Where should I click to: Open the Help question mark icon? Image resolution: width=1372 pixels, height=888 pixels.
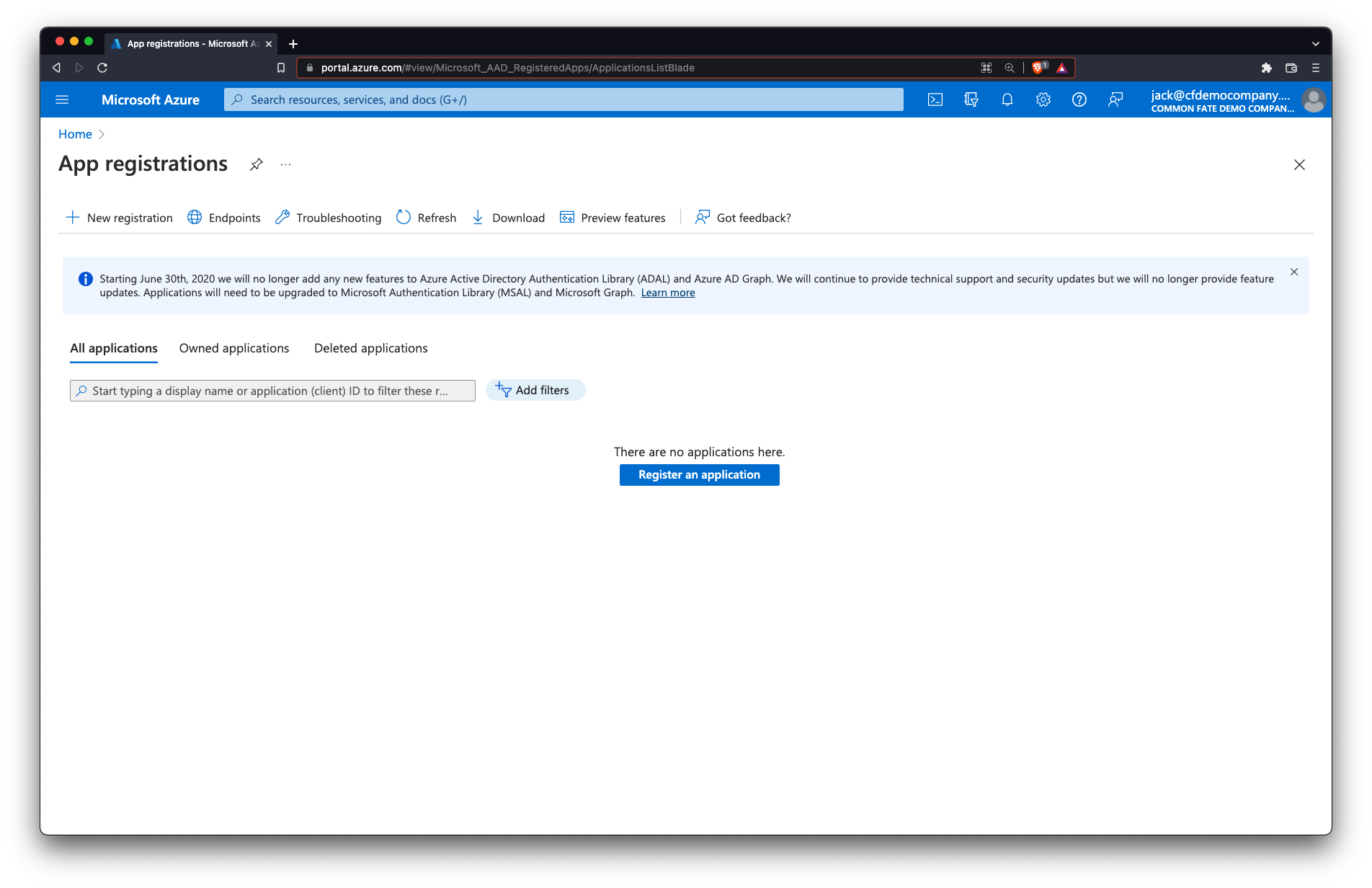(x=1079, y=99)
